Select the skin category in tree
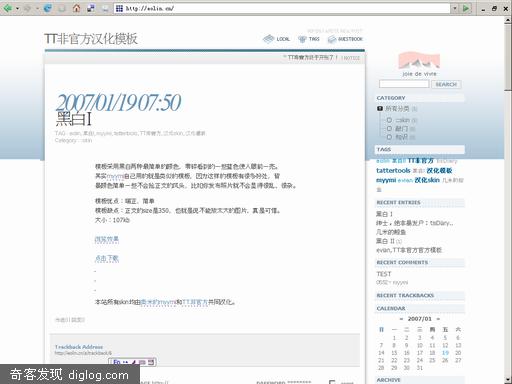The height and width of the screenshot is (384, 512). pyautogui.click(x=402, y=120)
